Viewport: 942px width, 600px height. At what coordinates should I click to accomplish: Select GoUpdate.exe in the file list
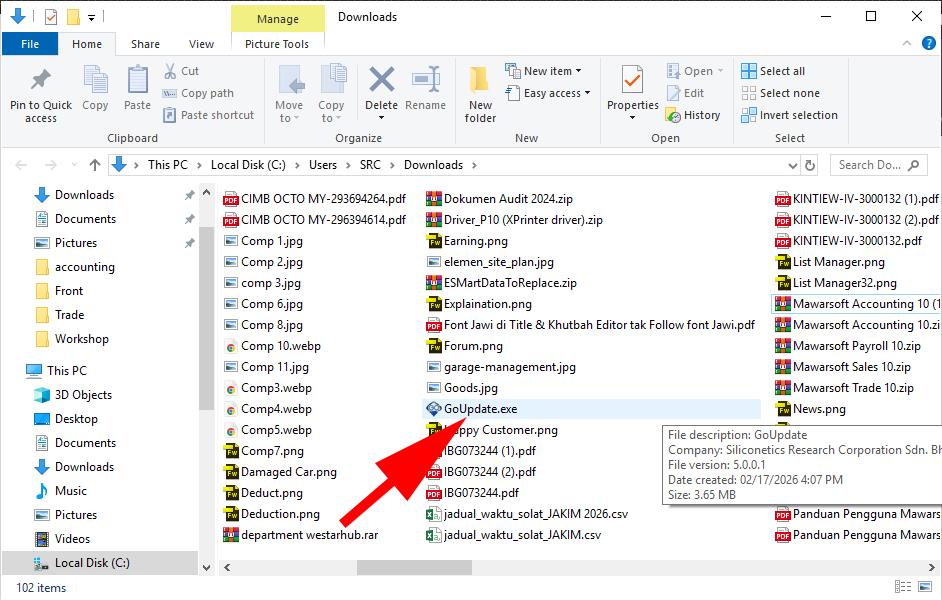480,409
